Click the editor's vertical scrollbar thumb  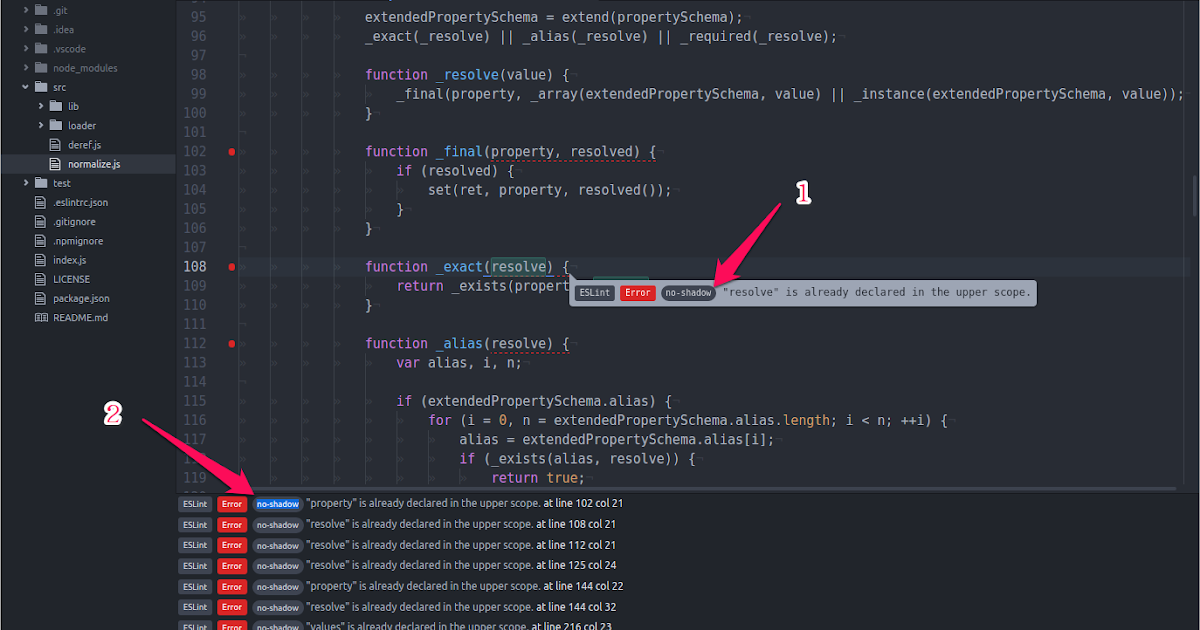[x=1193, y=196]
